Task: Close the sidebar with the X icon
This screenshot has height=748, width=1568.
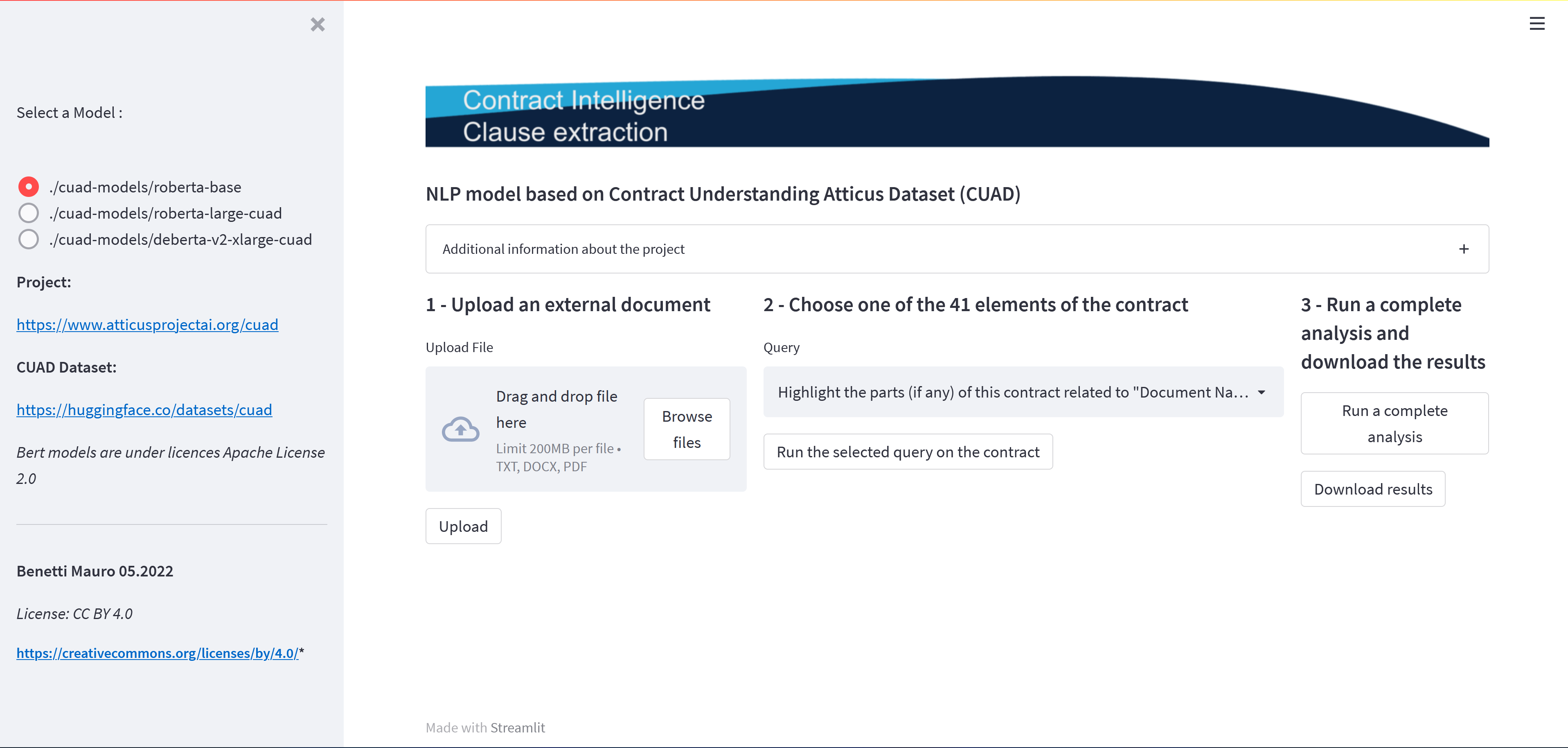Action: coord(317,25)
